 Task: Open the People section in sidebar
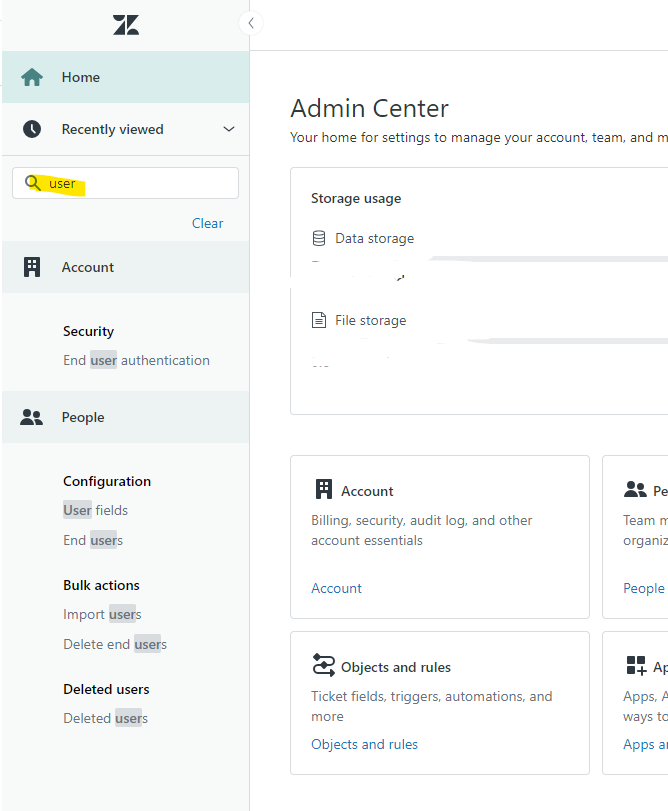pyautogui.click(x=83, y=418)
